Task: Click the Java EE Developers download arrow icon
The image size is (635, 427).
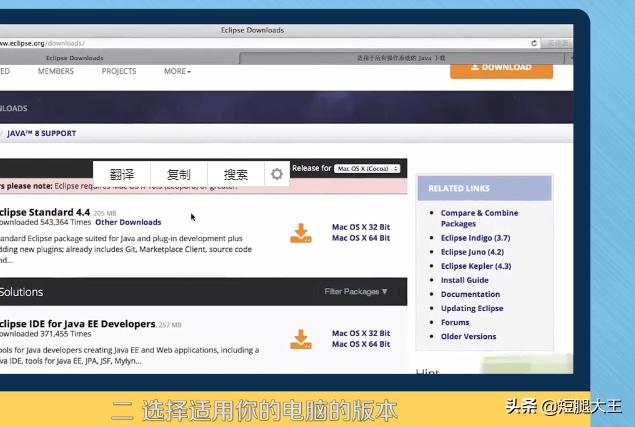Action: (300, 339)
